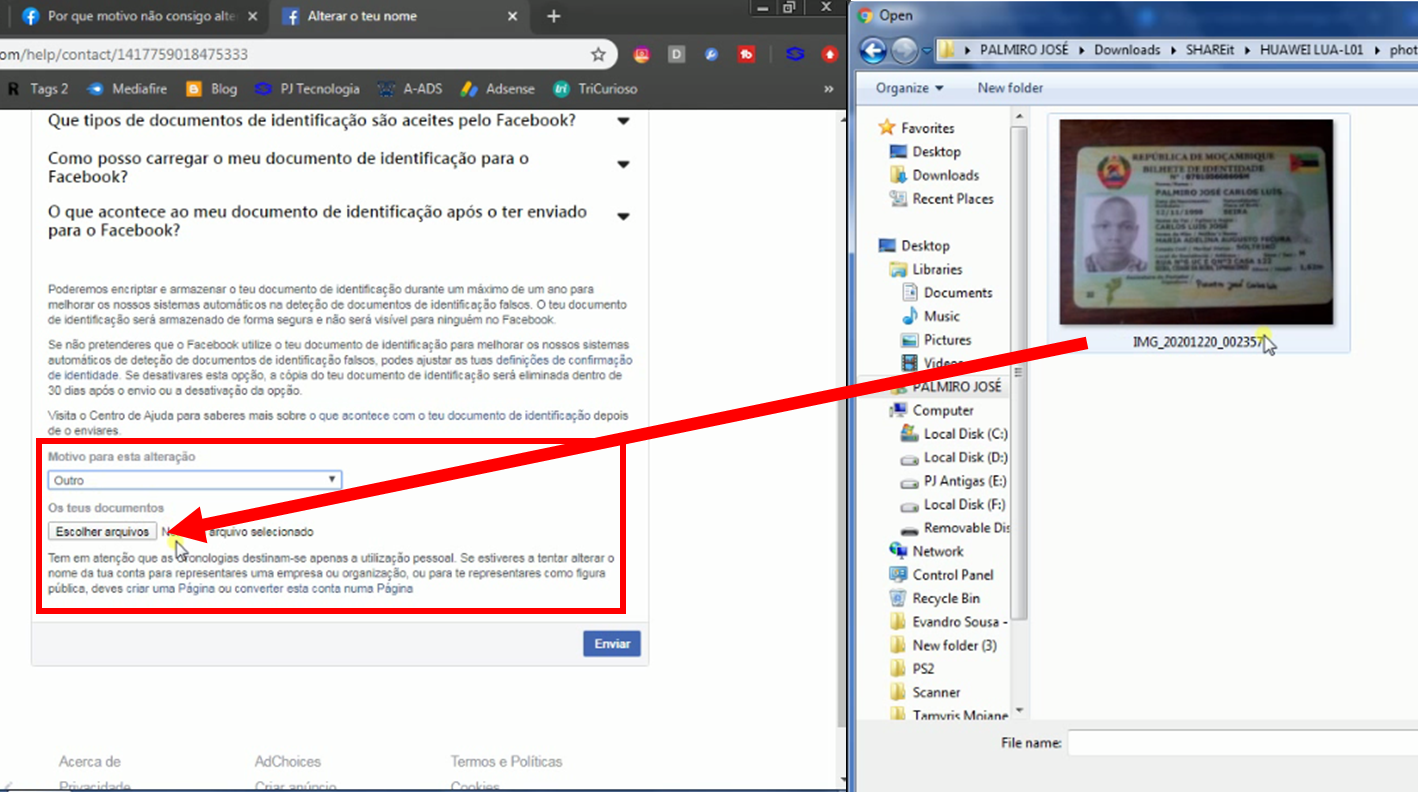Select Local Disk (C:) in navigation pane
This screenshot has width=1418, height=792.
(x=965, y=434)
